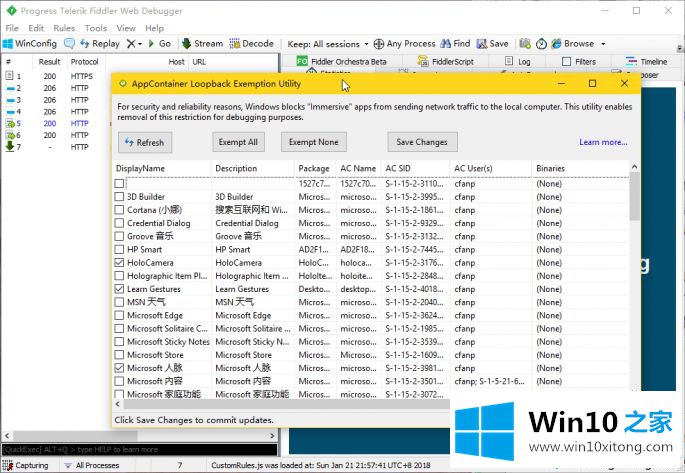
Task: Open the Help menu
Action: tap(154, 28)
